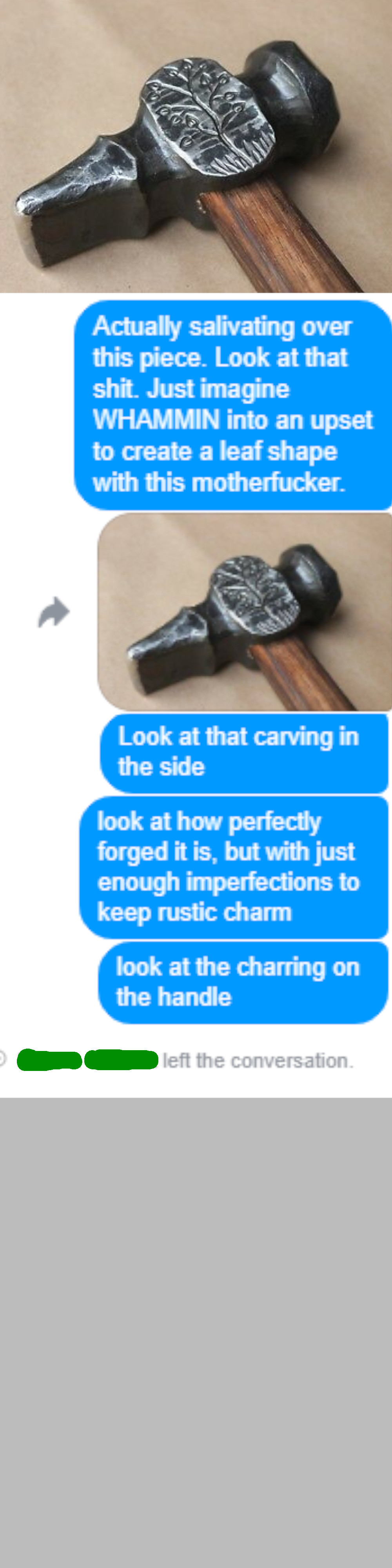Select the 'Look at that carving in the side' message

click(x=244, y=752)
